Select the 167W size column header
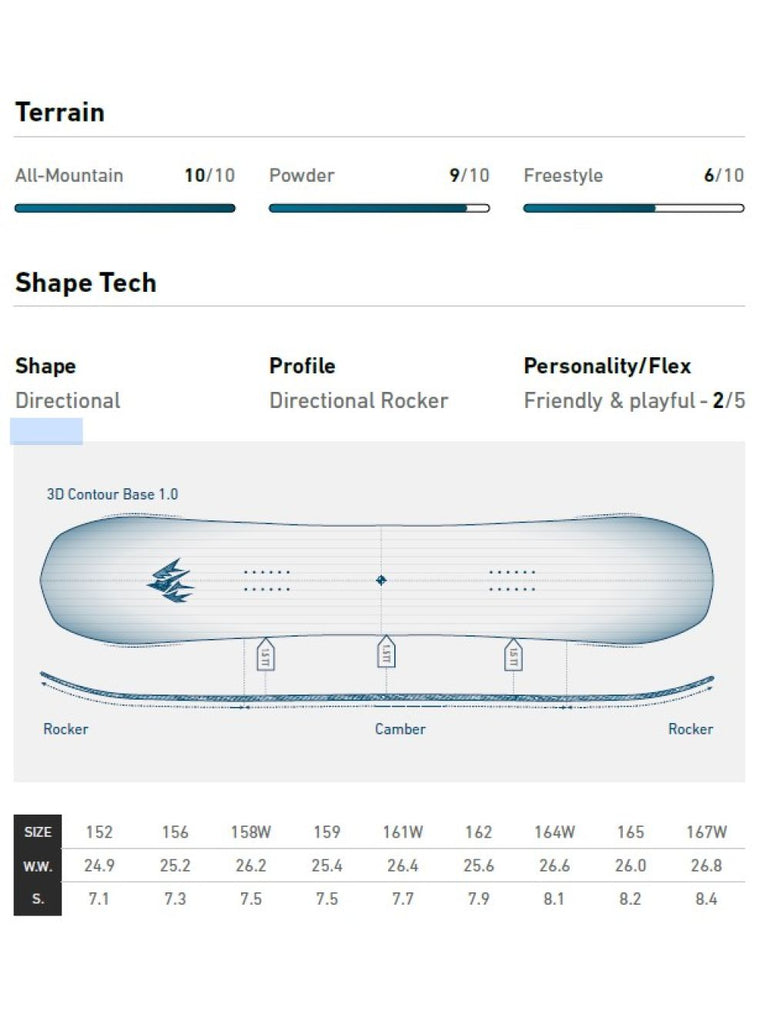 pos(706,832)
